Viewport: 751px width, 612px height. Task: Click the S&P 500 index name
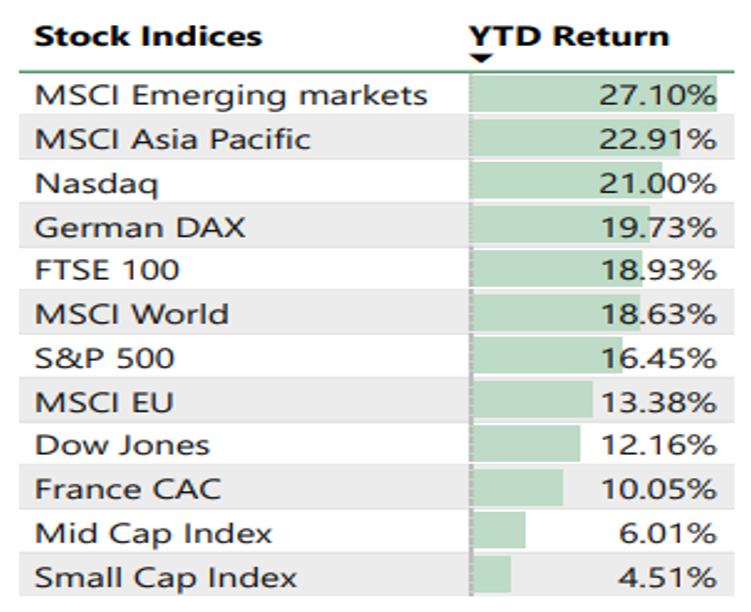pos(104,358)
